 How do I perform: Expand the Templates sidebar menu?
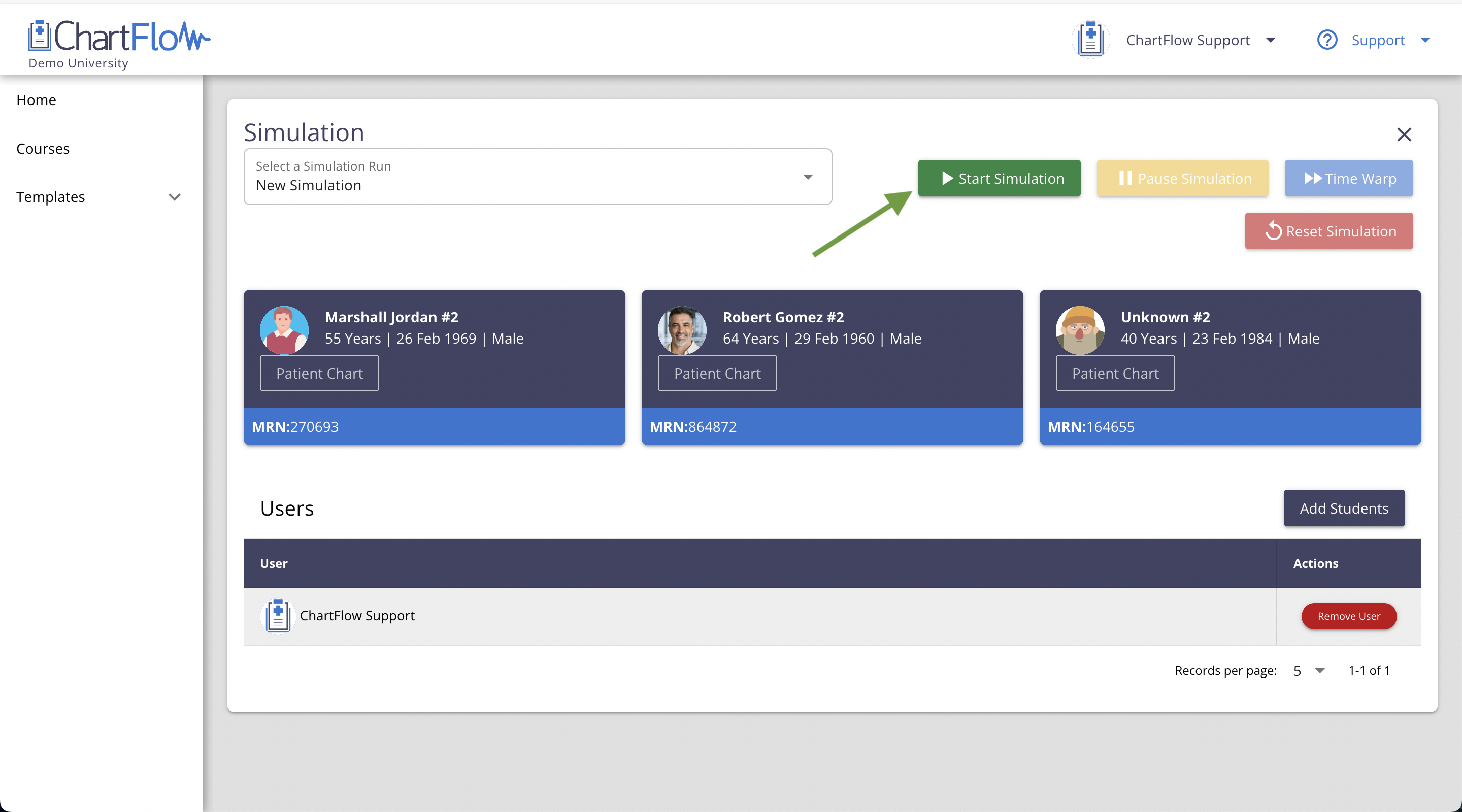point(174,197)
